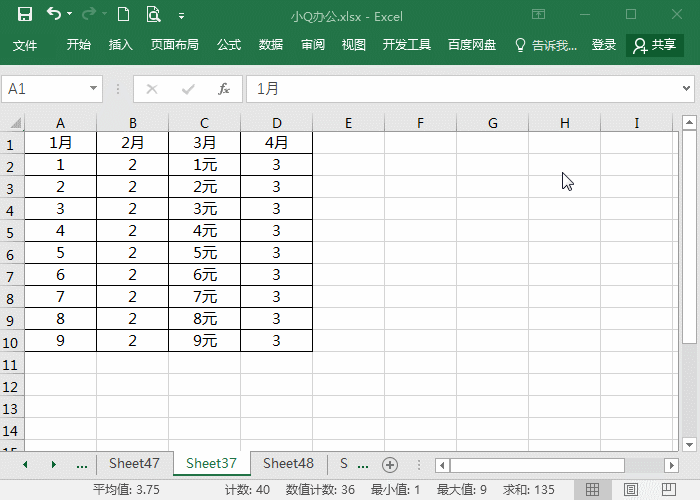700x500 pixels.
Task: Open Customize Quick Access Toolbar dropdown
Action: (x=181, y=16)
